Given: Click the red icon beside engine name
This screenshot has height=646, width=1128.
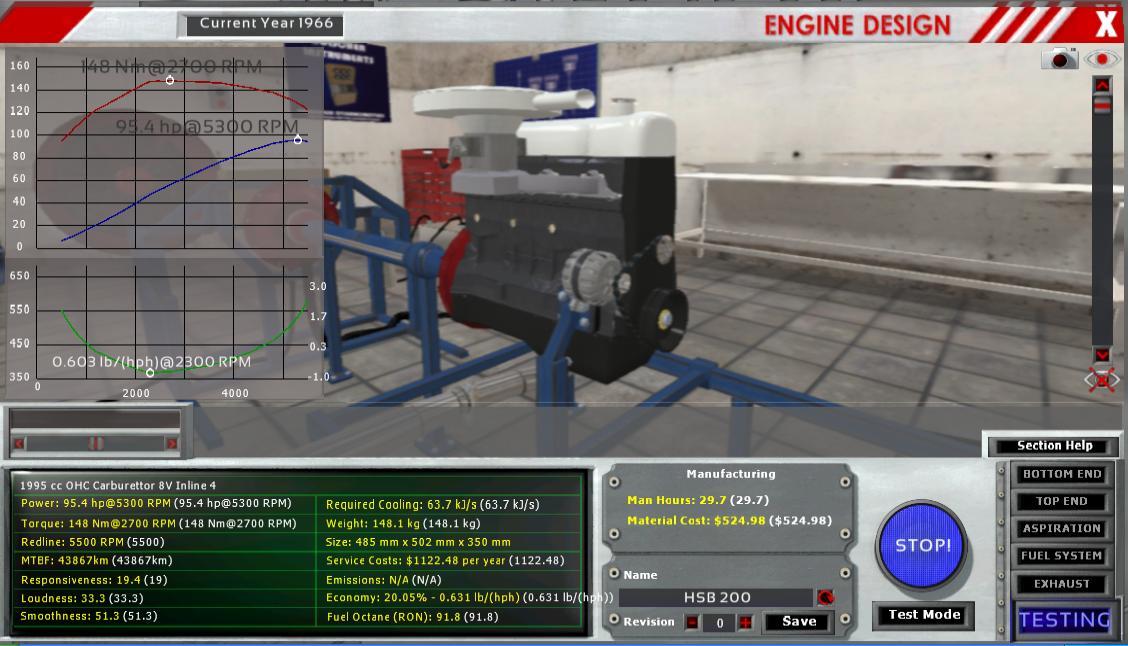Looking at the screenshot, I should point(825,598).
